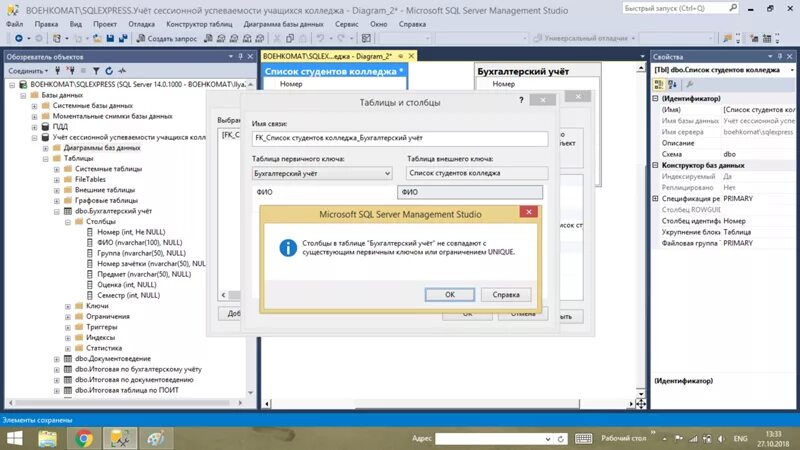This screenshot has height=450, width=800.
Task: Click the Object Explorer vertical scrollbar down arrow
Action: tap(251, 393)
